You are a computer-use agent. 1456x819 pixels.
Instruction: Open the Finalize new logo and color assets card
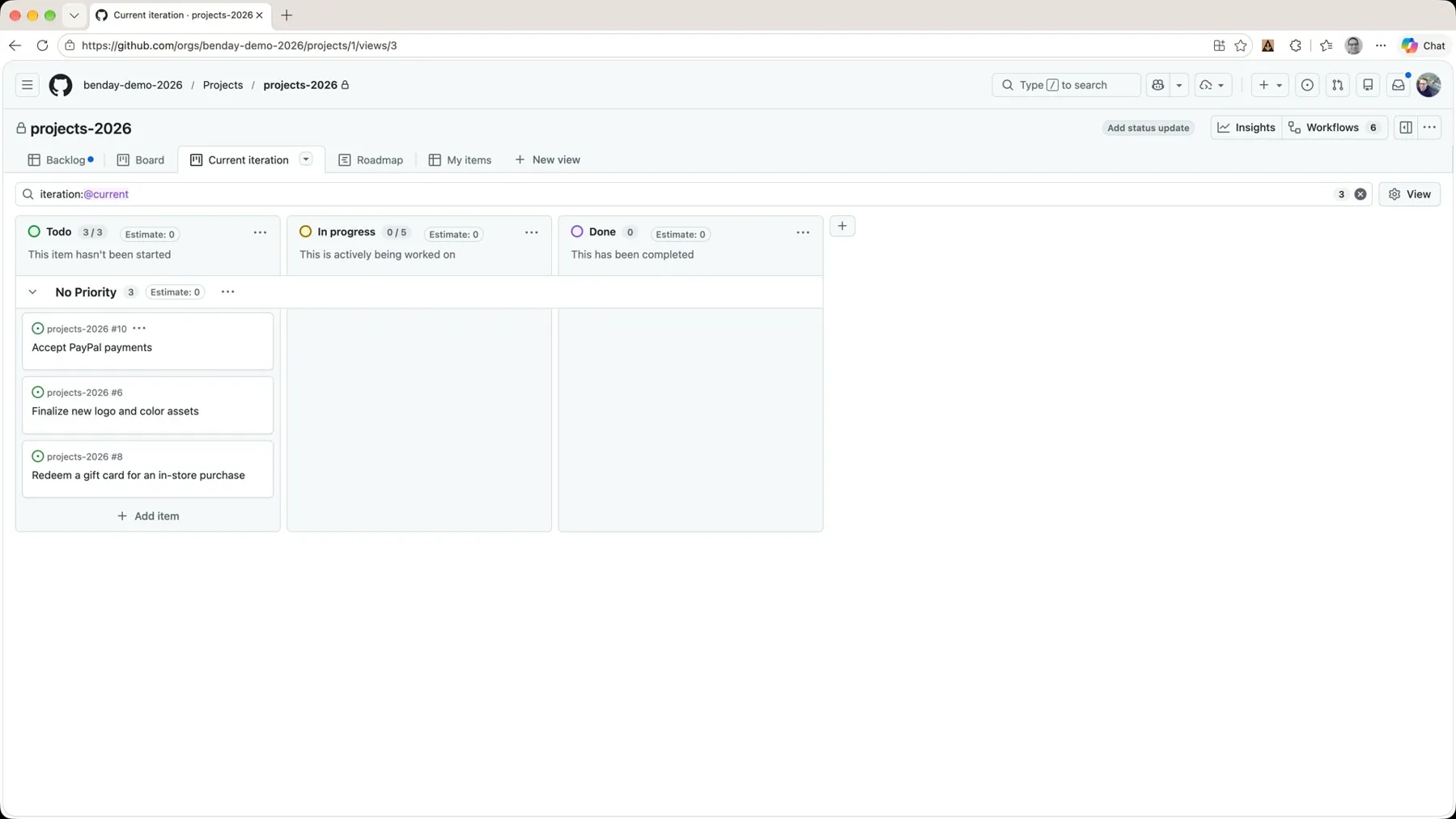tap(148, 405)
